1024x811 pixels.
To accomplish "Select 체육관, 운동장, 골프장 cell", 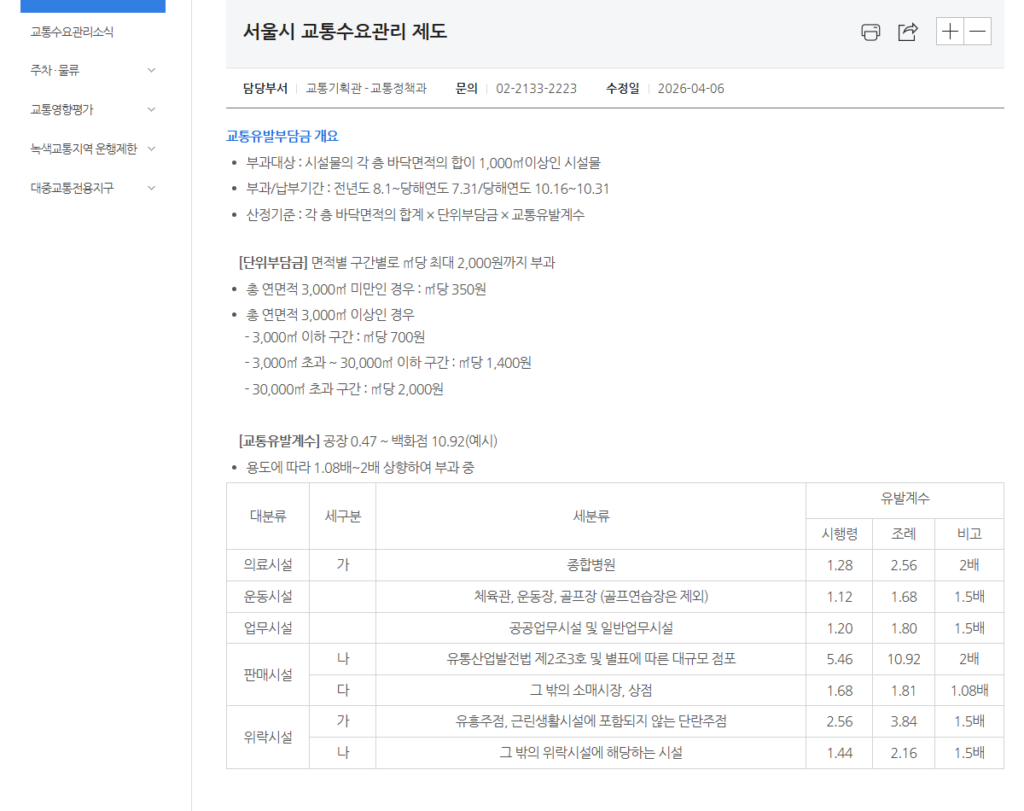I will pyautogui.click(x=590, y=596).
